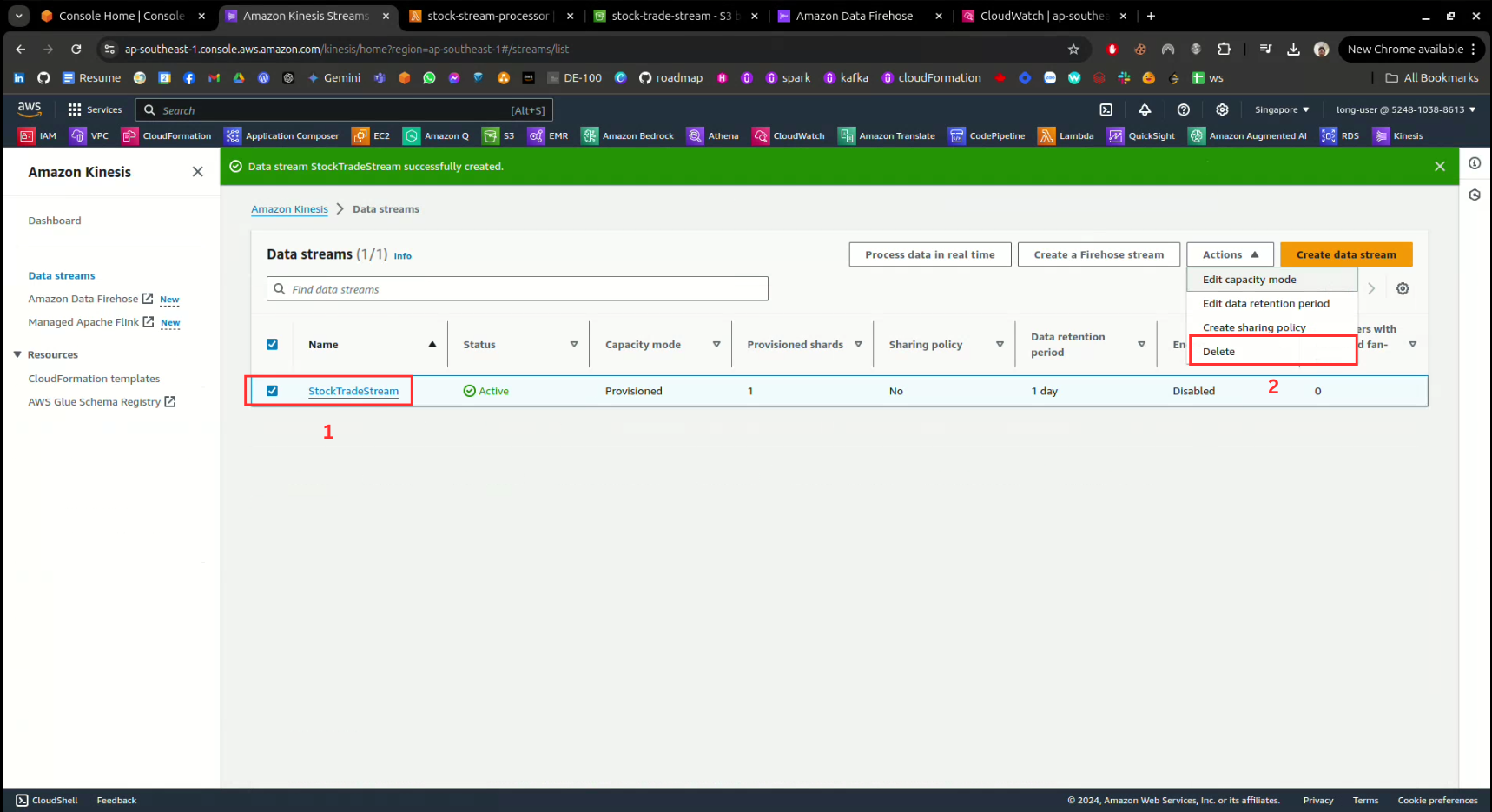Viewport: 1492px width, 812px height.
Task: Open CloudShell icon in AWS header
Action: coord(1106,109)
